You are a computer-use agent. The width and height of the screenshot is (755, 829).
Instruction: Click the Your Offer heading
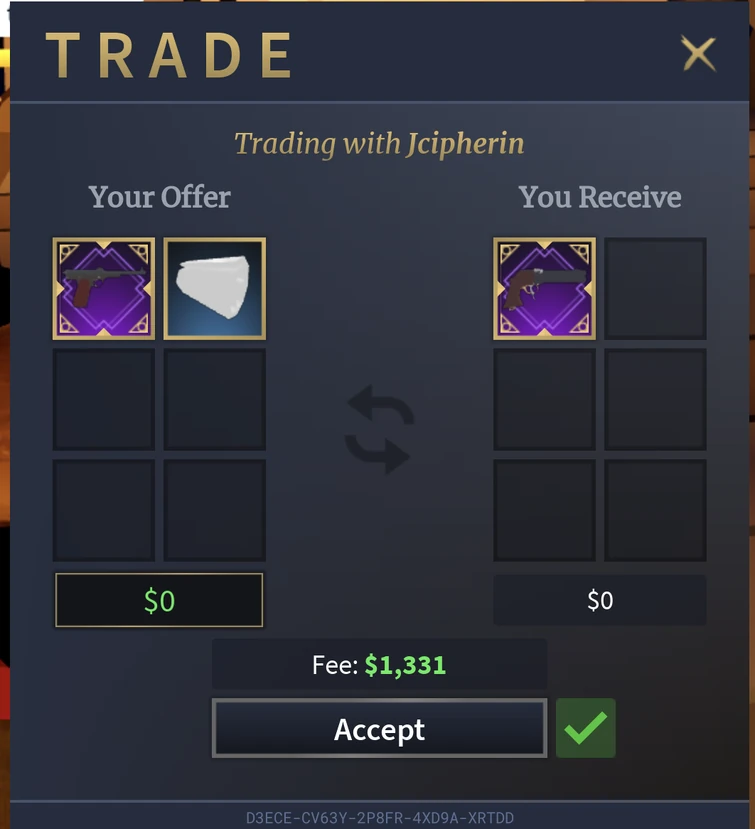tap(159, 197)
